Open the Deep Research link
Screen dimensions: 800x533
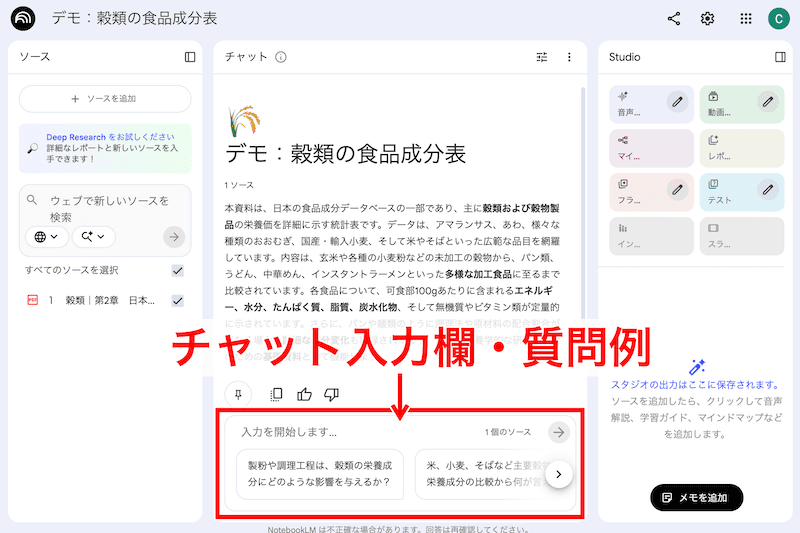click(110, 137)
